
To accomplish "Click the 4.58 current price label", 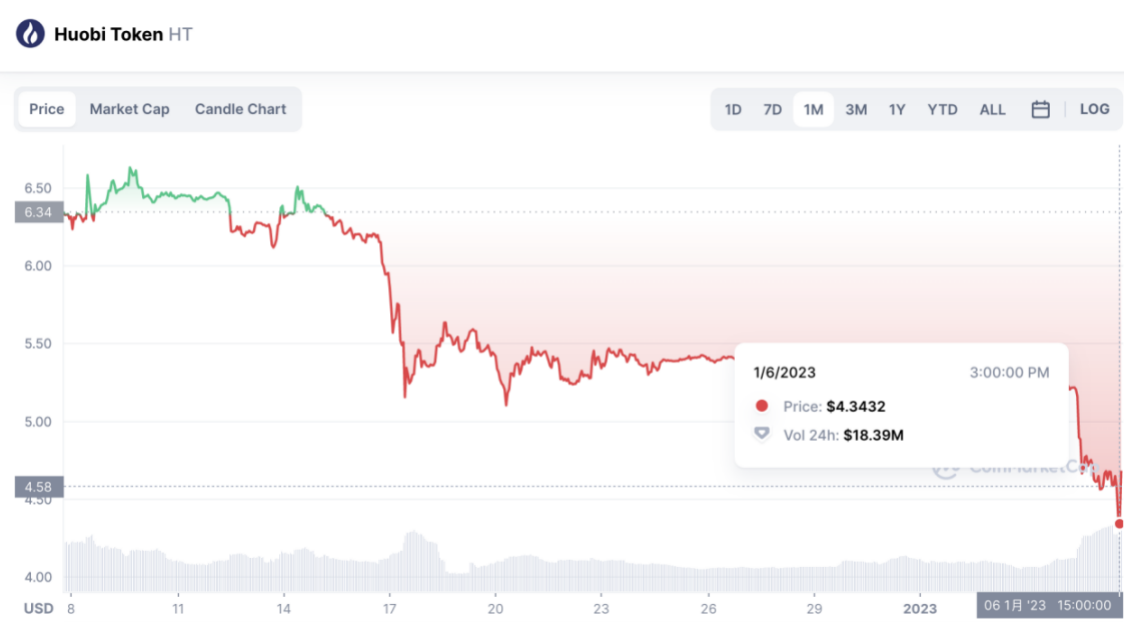I will pyautogui.click(x=39, y=487).
